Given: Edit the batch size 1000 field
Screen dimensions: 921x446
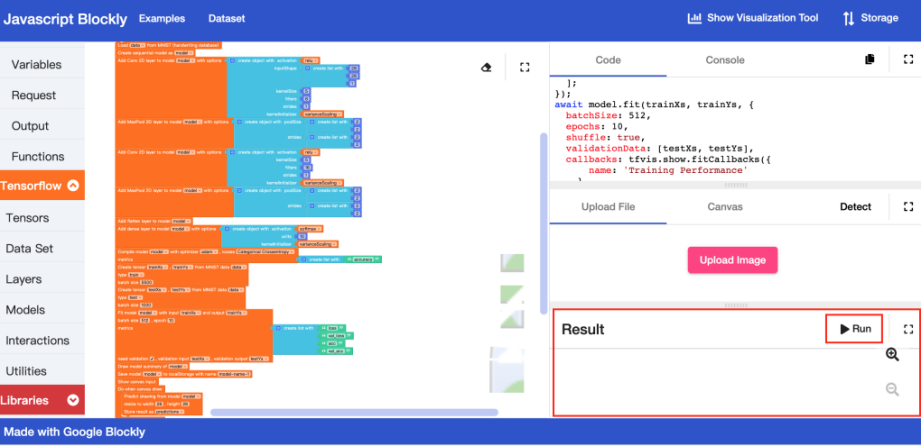Looking at the screenshot, I should (x=146, y=305).
